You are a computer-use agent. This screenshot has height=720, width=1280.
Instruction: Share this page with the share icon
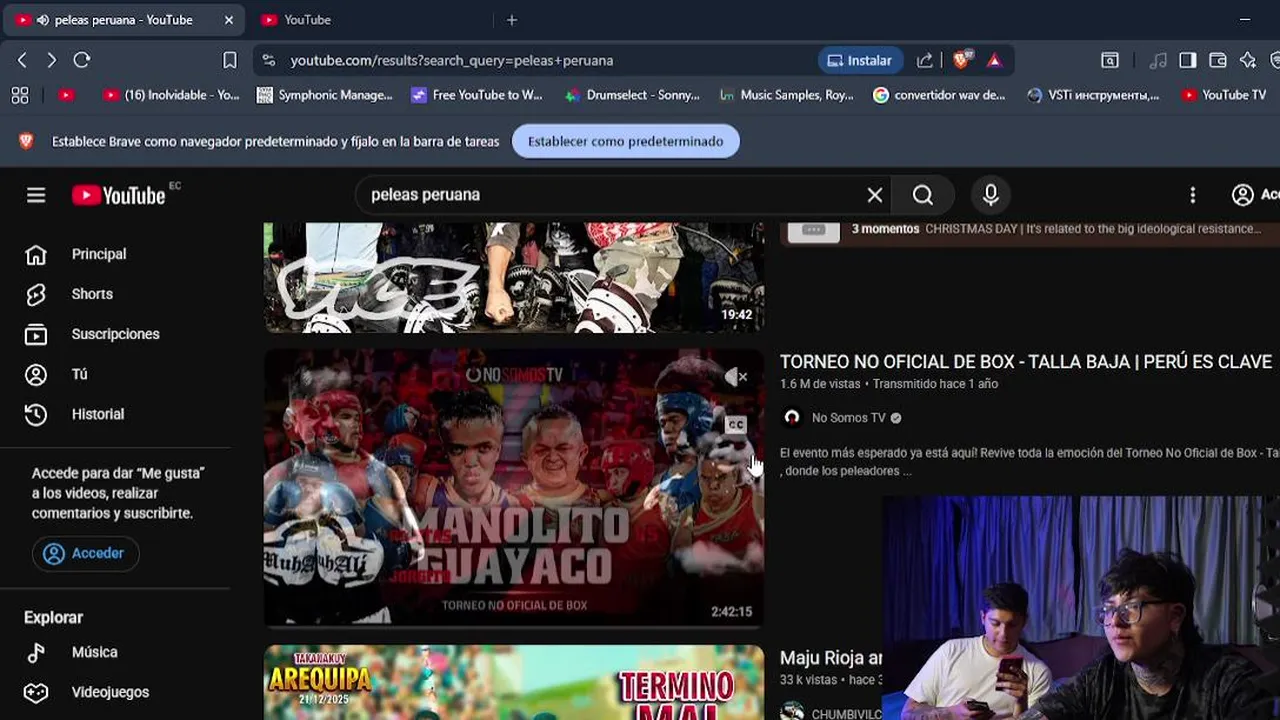tap(925, 60)
